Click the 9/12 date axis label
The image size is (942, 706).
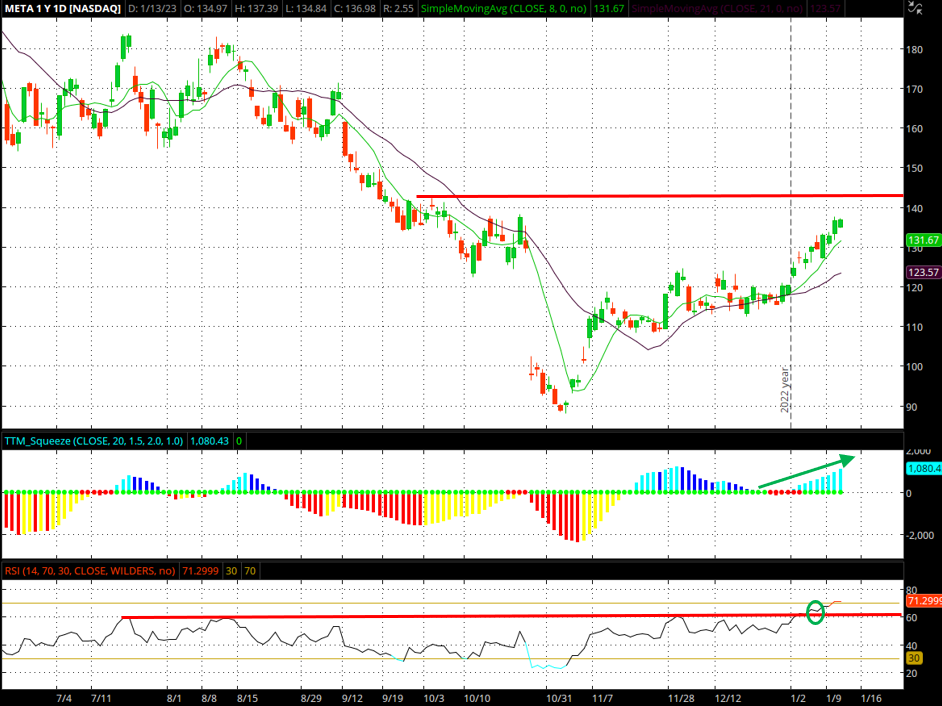[x=353, y=698]
